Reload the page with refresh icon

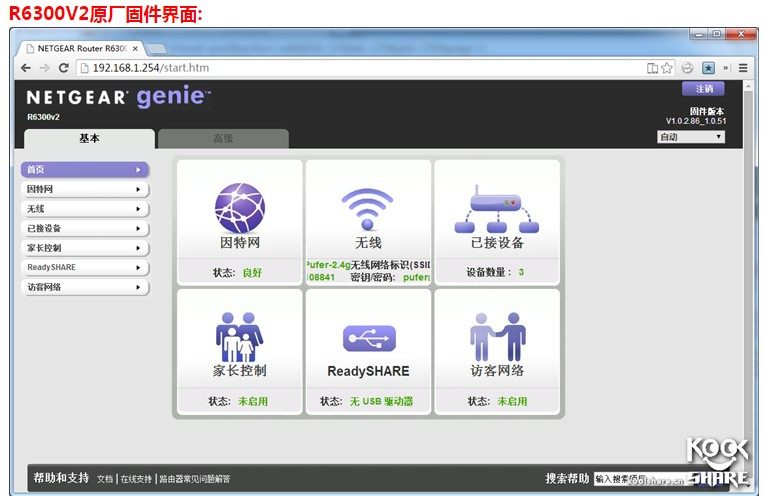pyautogui.click(x=63, y=68)
